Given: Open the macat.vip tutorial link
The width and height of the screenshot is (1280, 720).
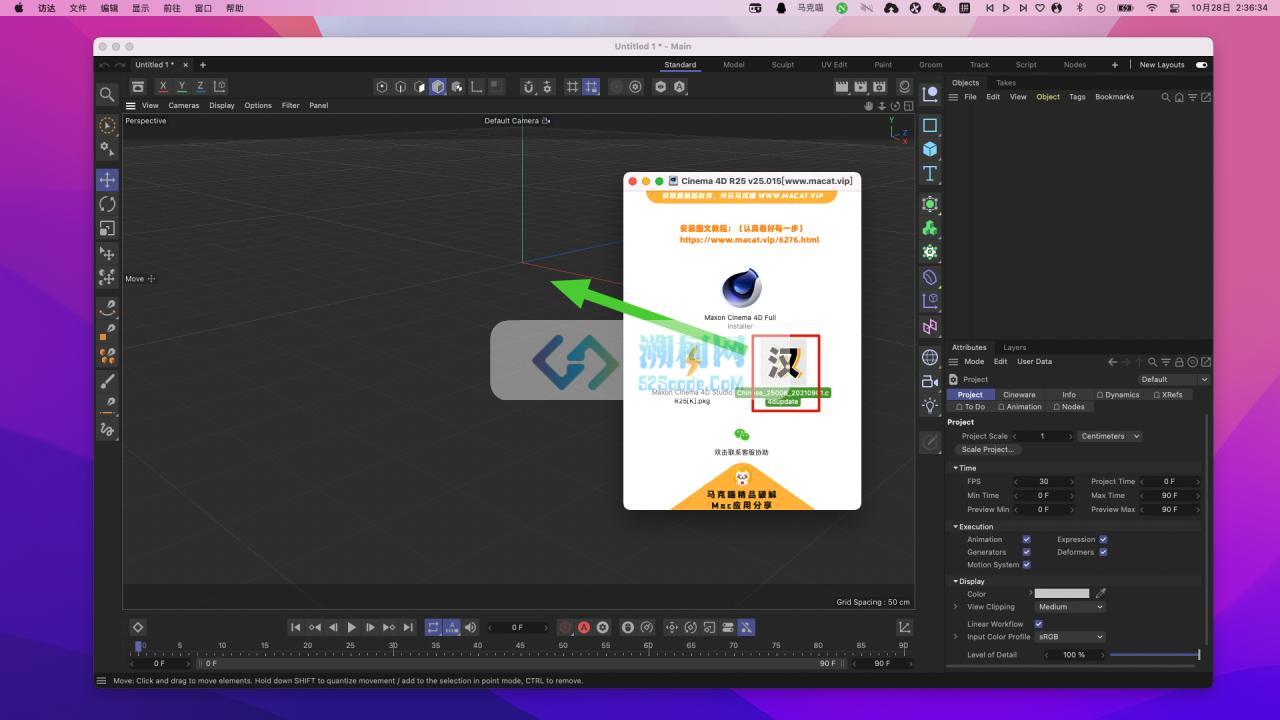Looking at the screenshot, I should 749,240.
